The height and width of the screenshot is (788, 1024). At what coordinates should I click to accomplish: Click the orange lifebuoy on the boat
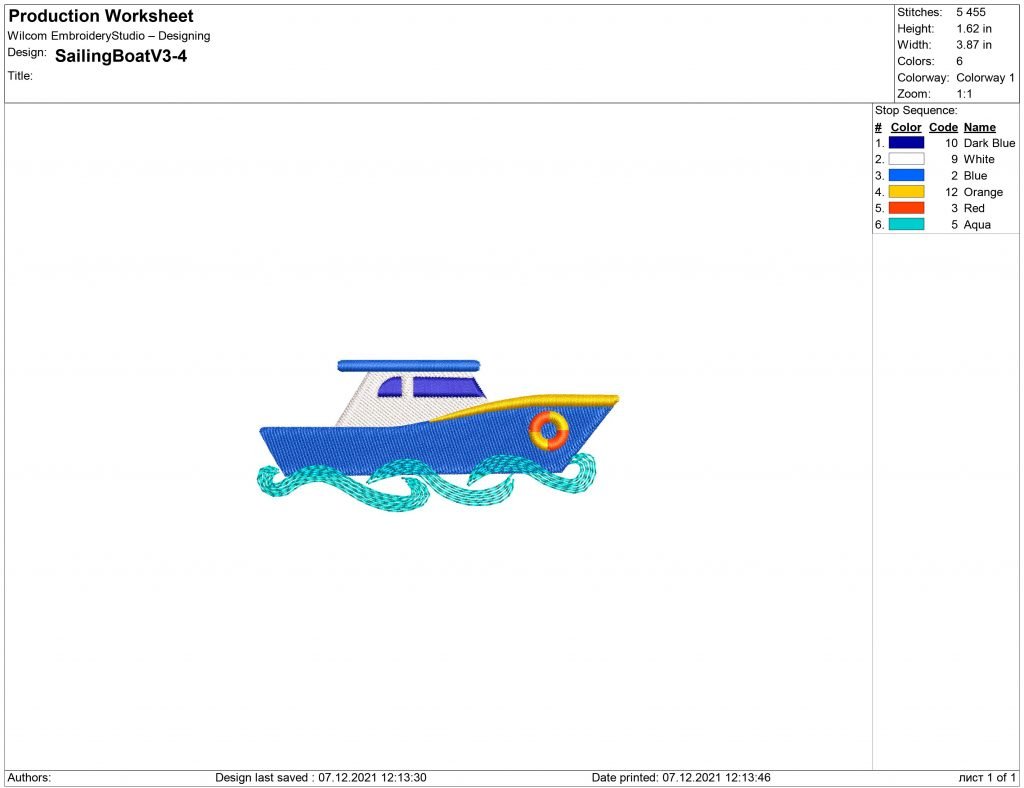550,428
